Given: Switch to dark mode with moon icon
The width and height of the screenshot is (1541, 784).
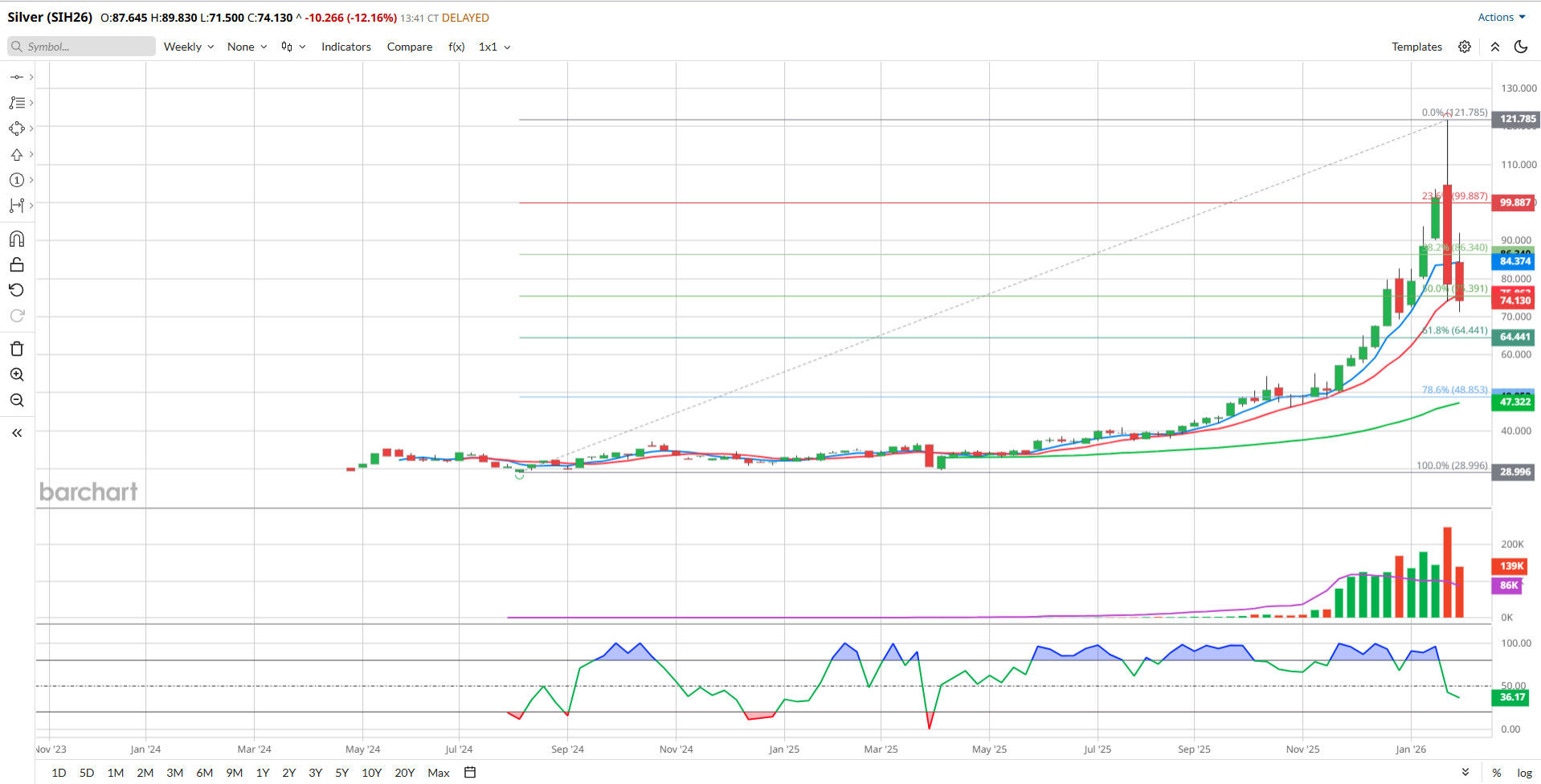Looking at the screenshot, I should coord(1521,47).
